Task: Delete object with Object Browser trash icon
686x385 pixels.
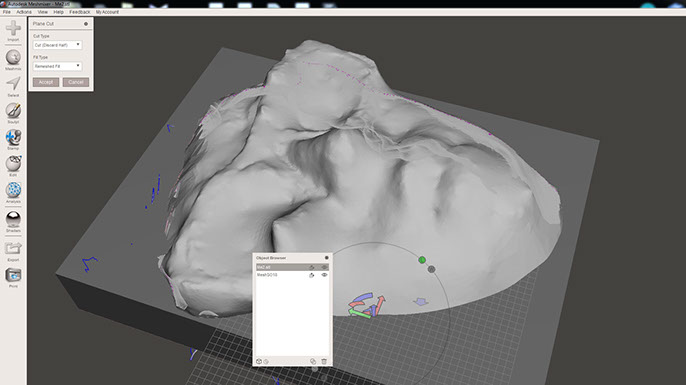Action: [324, 361]
